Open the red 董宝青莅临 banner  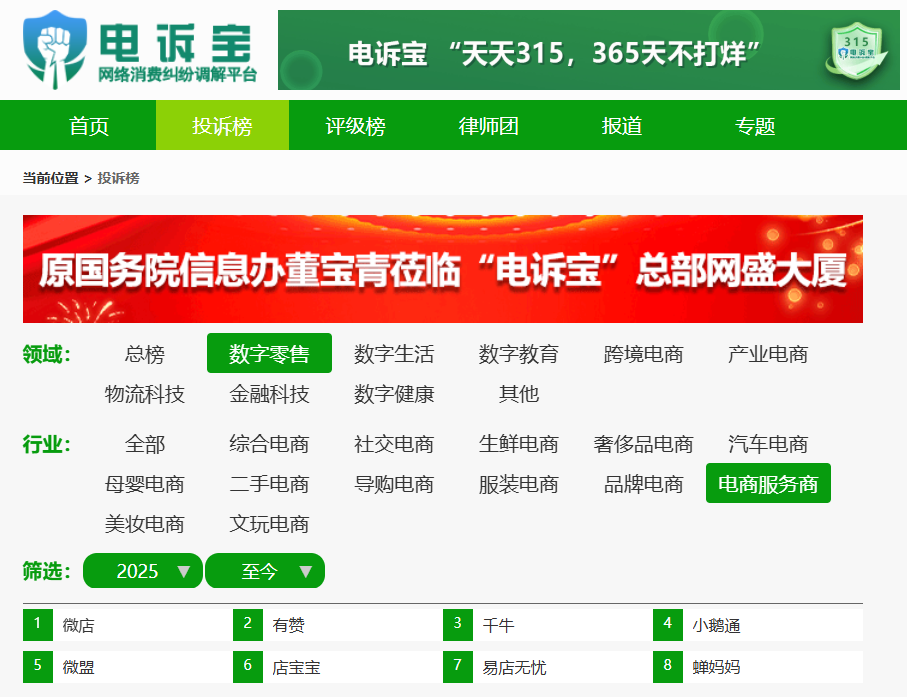pyautogui.click(x=443, y=269)
